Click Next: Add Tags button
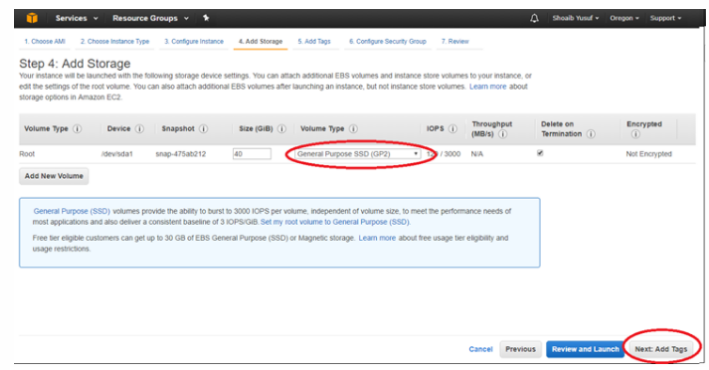709x370 pixels. pos(661,349)
